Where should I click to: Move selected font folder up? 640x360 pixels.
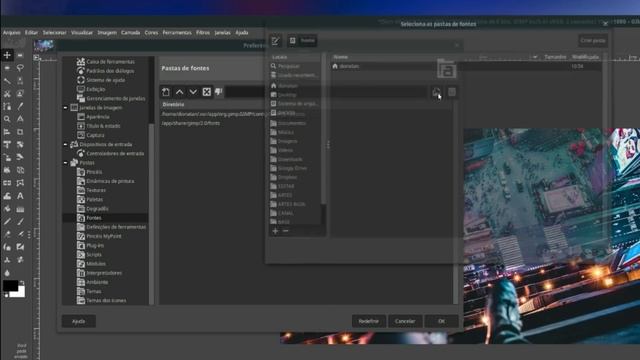tap(180, 92)
